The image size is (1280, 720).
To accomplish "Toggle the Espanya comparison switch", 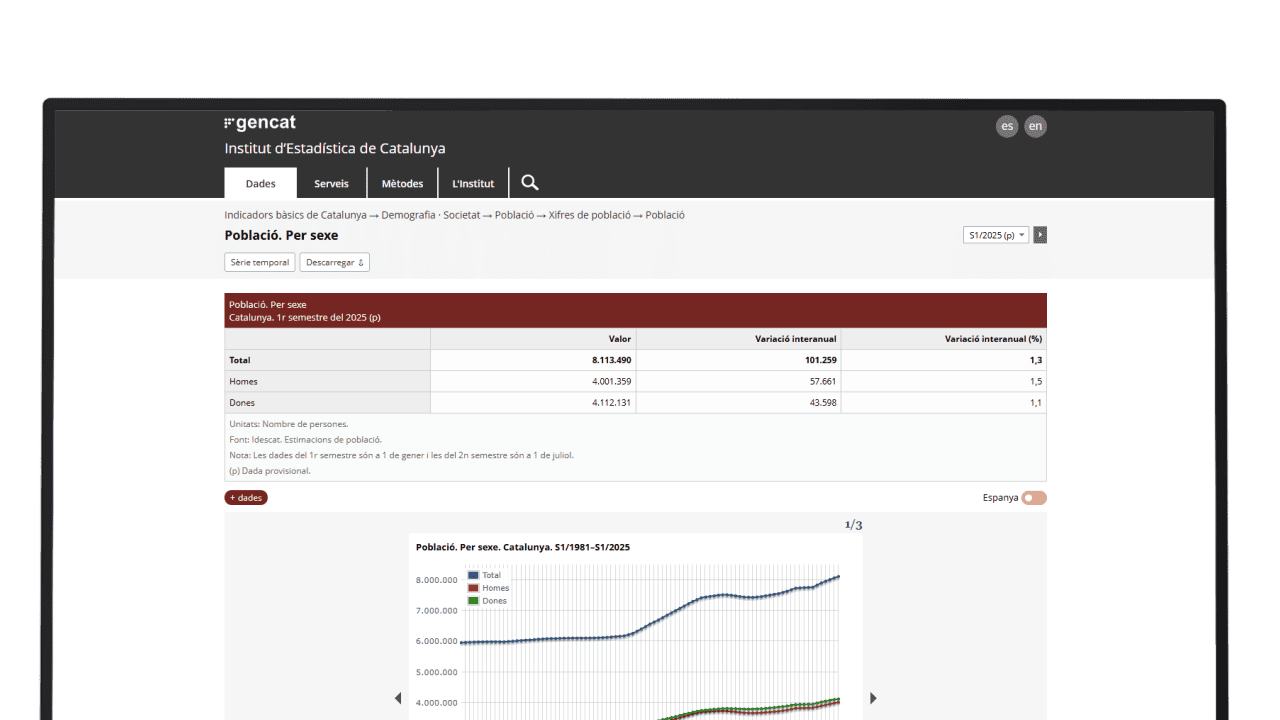I will click(x=1033, y=498).
